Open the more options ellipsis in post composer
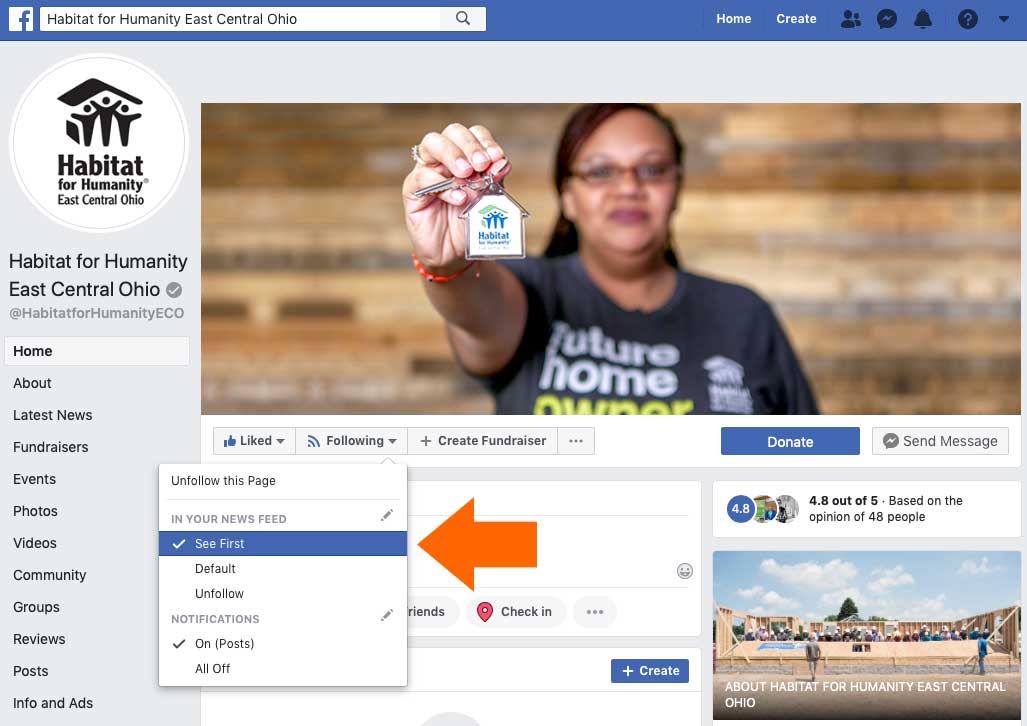 tap(595, 612)
